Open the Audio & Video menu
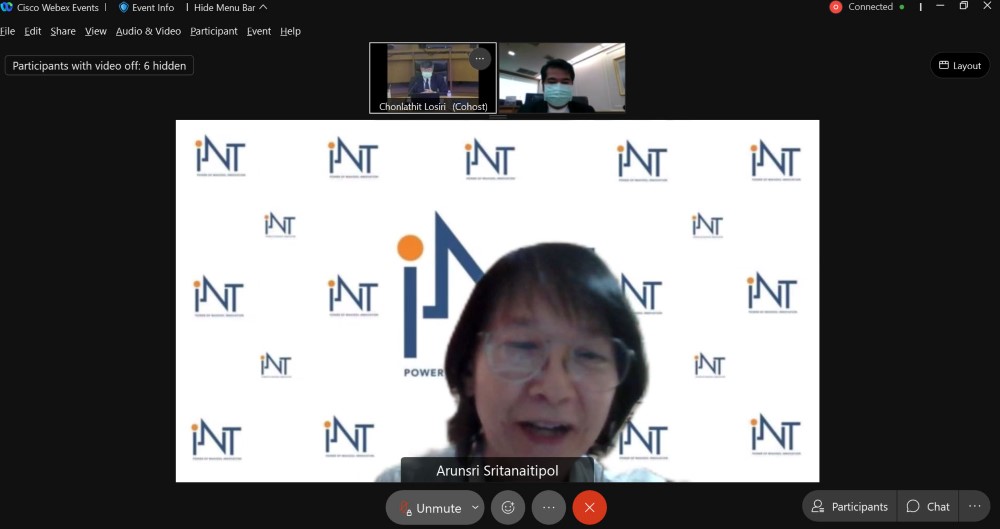The image size is (1000, 529). pyautogui.click(x=148, y=31)
